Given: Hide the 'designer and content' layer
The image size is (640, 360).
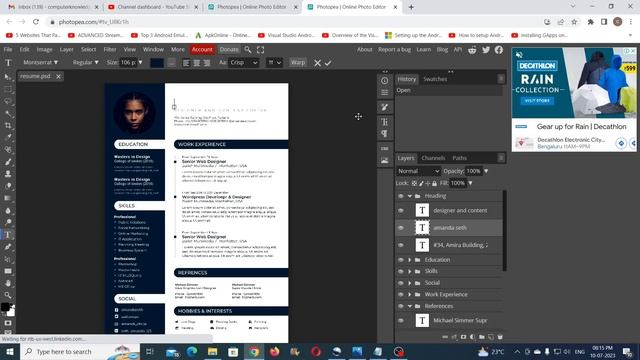Looking at the screenshot, I should [401, 211].
